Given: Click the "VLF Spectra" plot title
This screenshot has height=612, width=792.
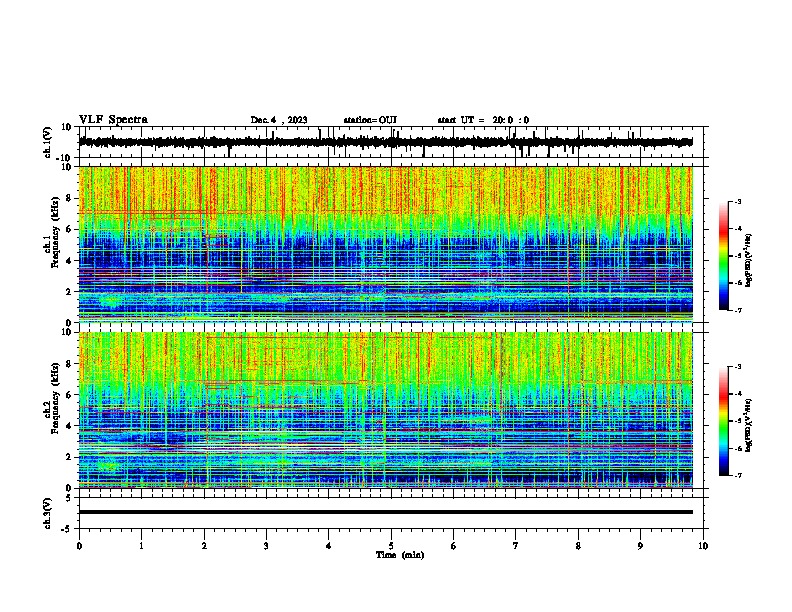Looking at the screenshot, I should click(x=113, y=120).
